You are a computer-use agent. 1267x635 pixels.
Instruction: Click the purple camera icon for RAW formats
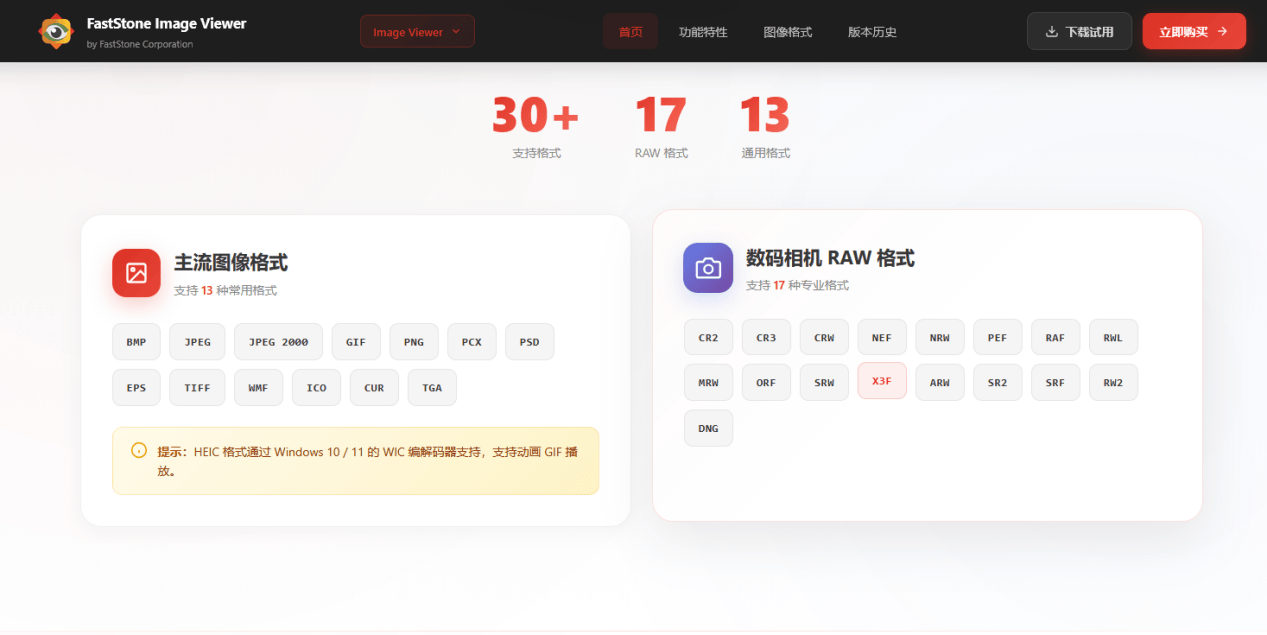(x=708, y=268)
